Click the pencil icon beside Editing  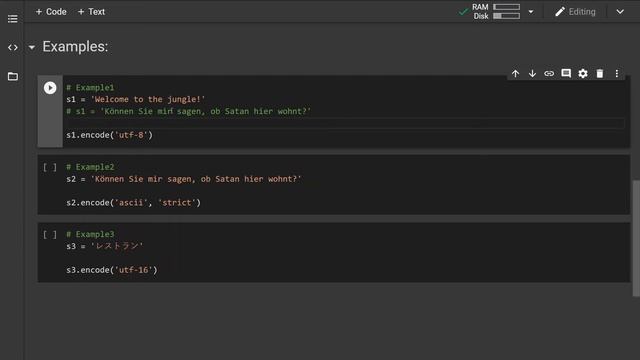[560, 12]
